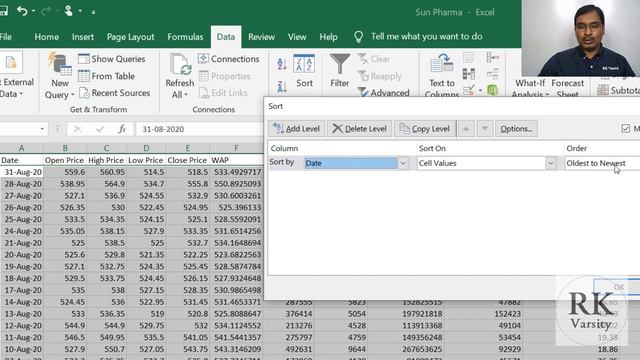Click the Undo arrow icon

pos(22,11)
